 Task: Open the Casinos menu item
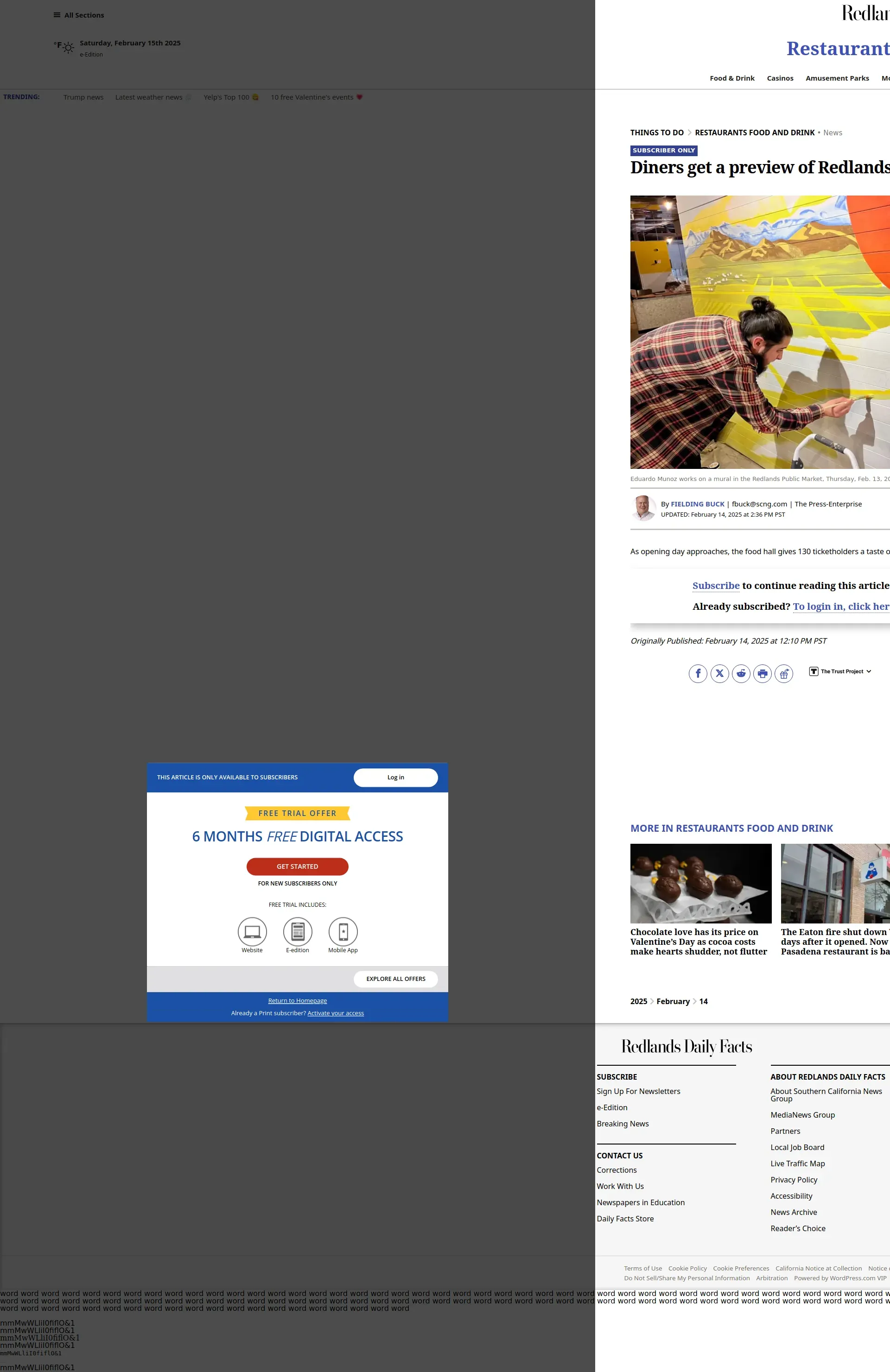click(780, 78)
